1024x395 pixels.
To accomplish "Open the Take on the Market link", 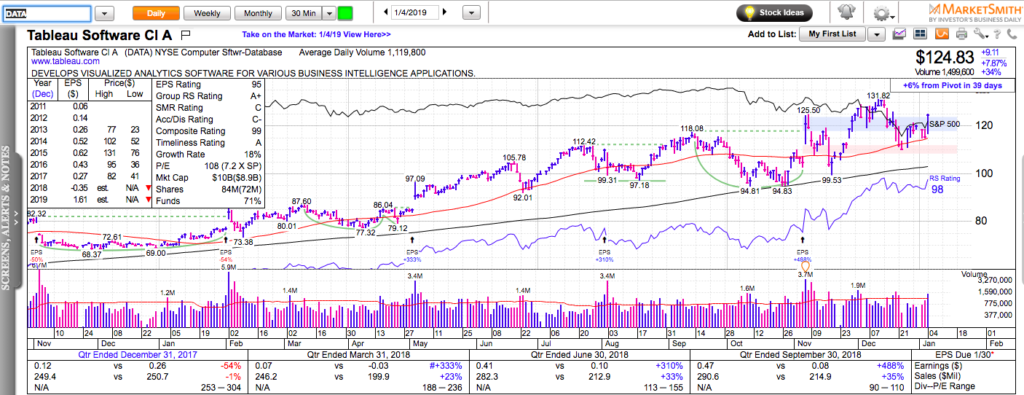I will 316,35.
